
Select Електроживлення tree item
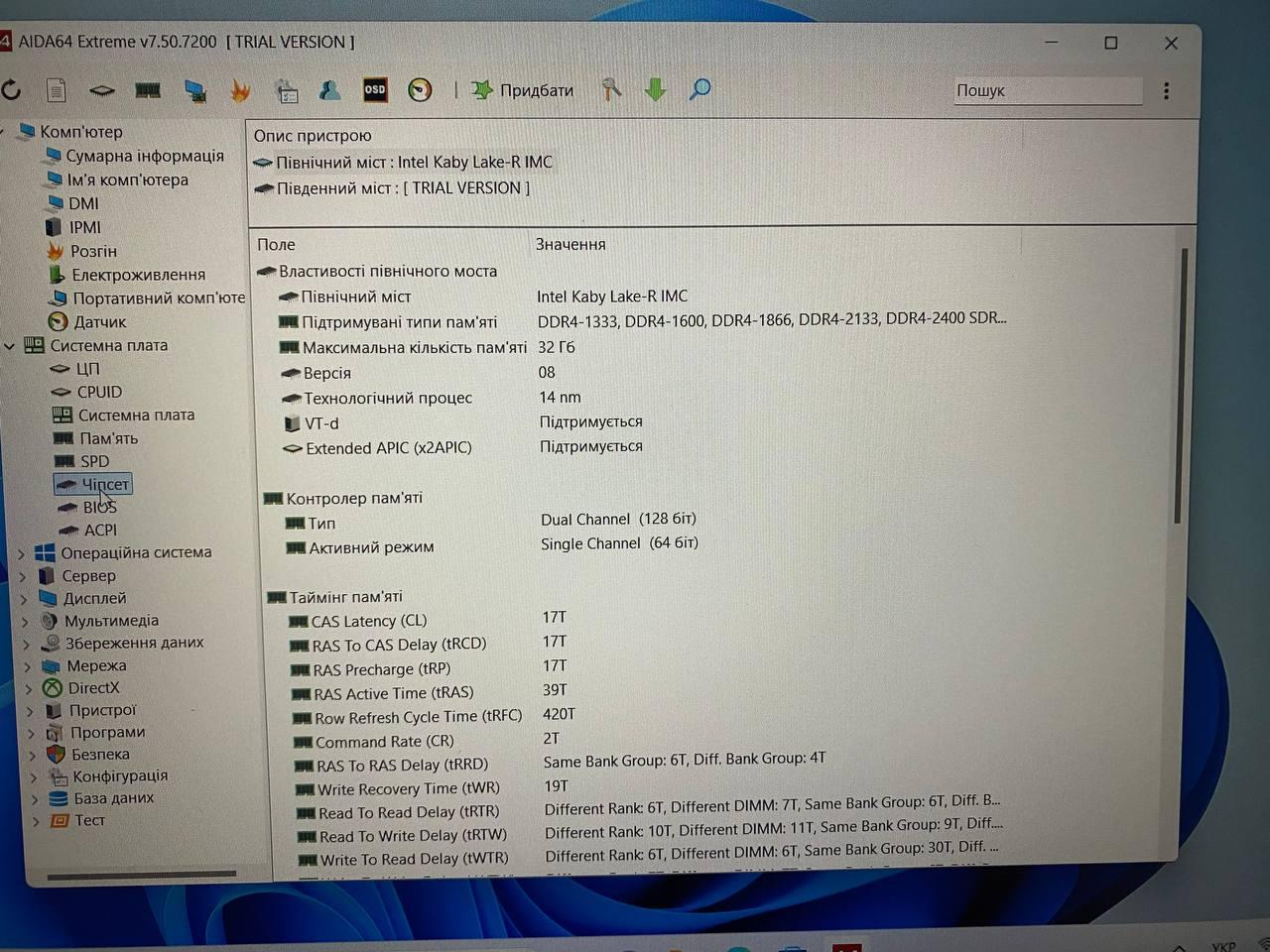tap(138, 275)
